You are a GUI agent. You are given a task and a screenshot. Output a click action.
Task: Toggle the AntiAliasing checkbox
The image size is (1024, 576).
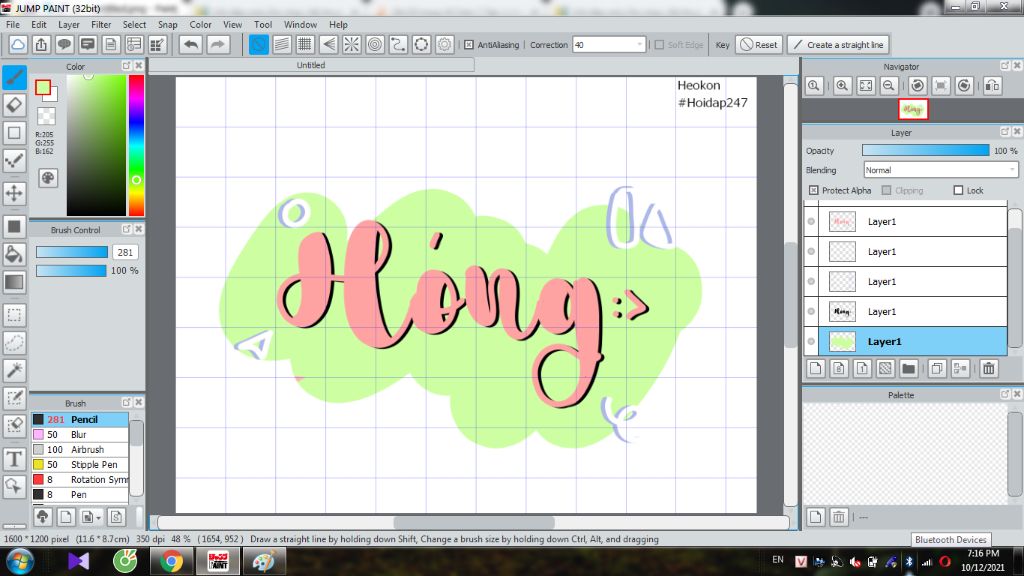tap(469, 44)
